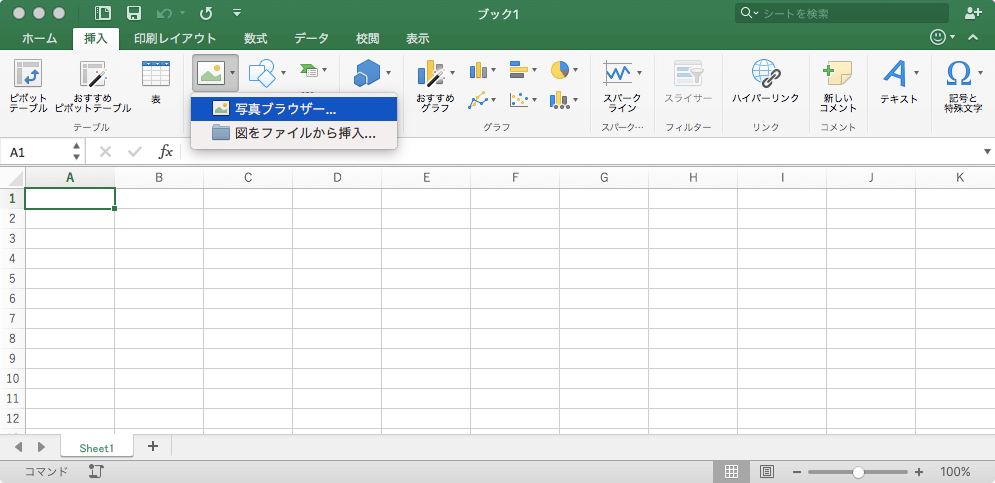Viewport: 995px width, 483px height.
Task: Click the fx insert function button
Action: tap(166, 152)
